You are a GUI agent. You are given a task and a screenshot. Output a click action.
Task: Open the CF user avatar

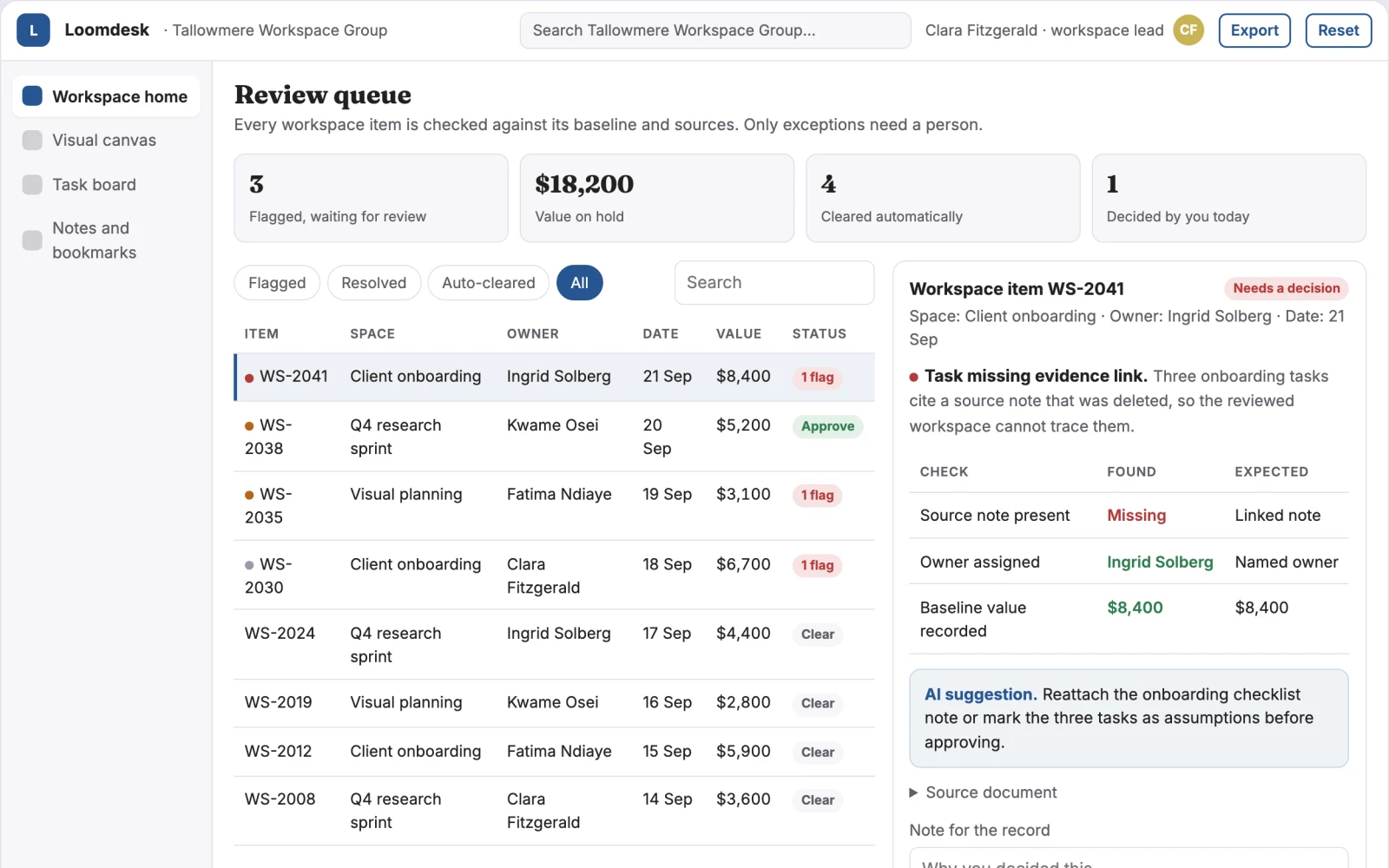pyautogui.click(x=1188, y=30)
